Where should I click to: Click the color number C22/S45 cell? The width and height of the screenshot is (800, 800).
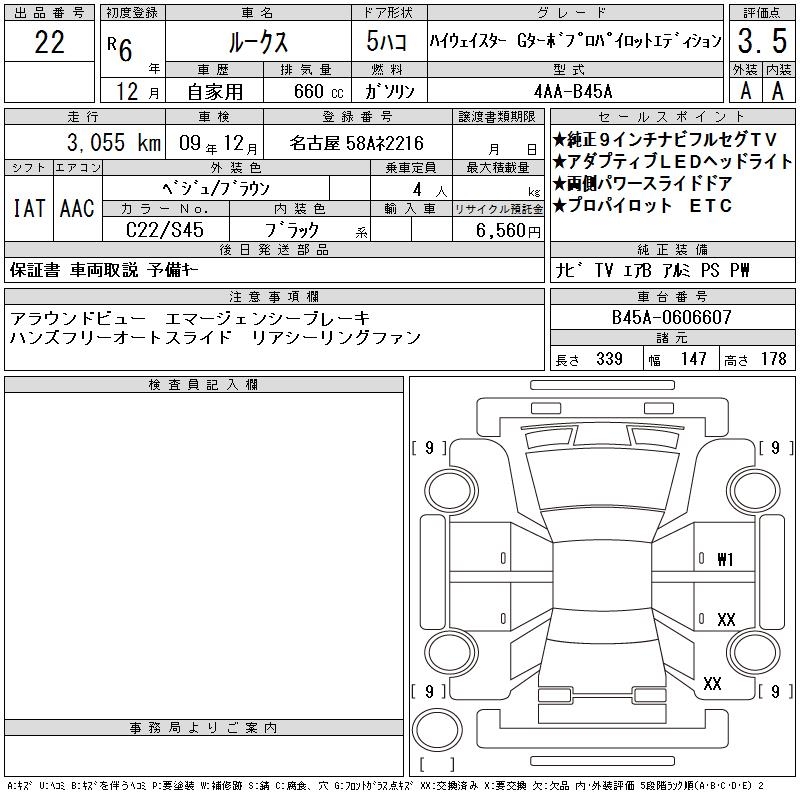coord(165,230)
